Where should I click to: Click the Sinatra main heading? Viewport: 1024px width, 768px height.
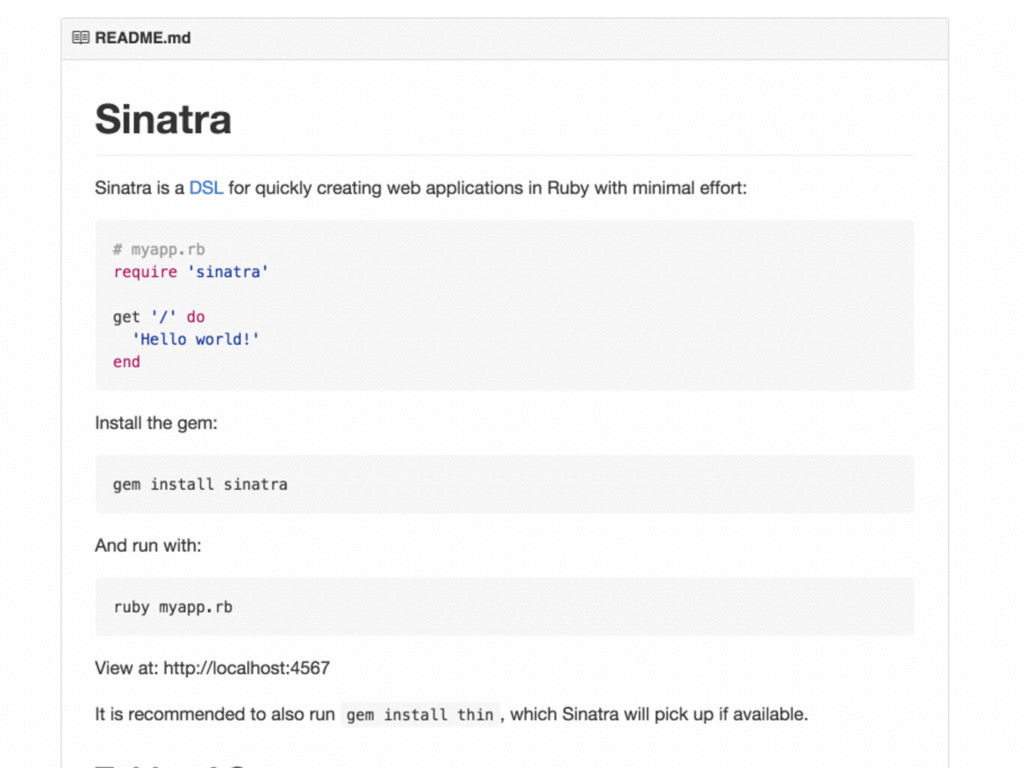pyautogui.click(x=163, y=119)
